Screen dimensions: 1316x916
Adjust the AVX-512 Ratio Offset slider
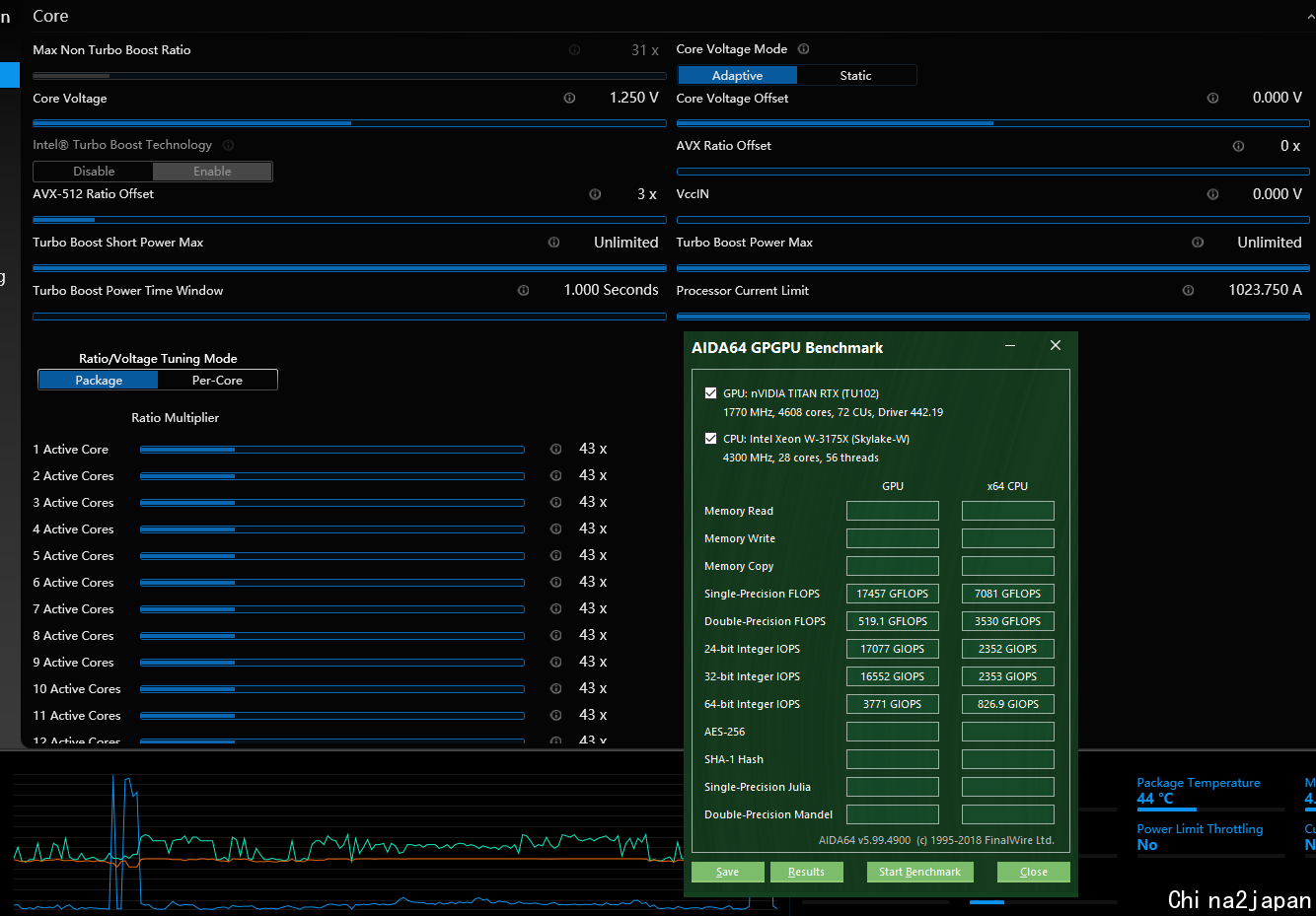point(349,220)
